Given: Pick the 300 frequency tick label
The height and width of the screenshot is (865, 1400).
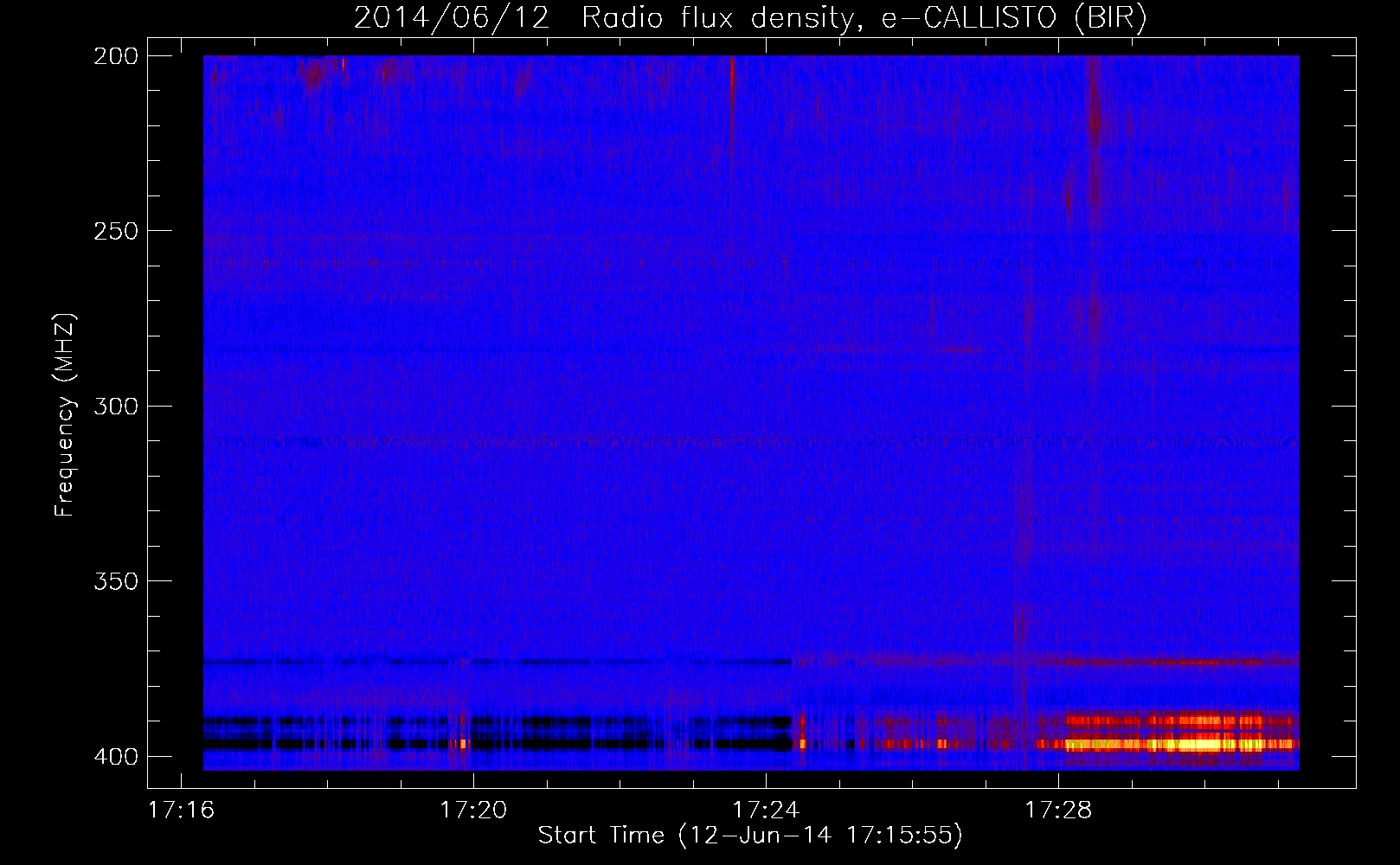Looking at the screenshot, I should coord(116,407).
